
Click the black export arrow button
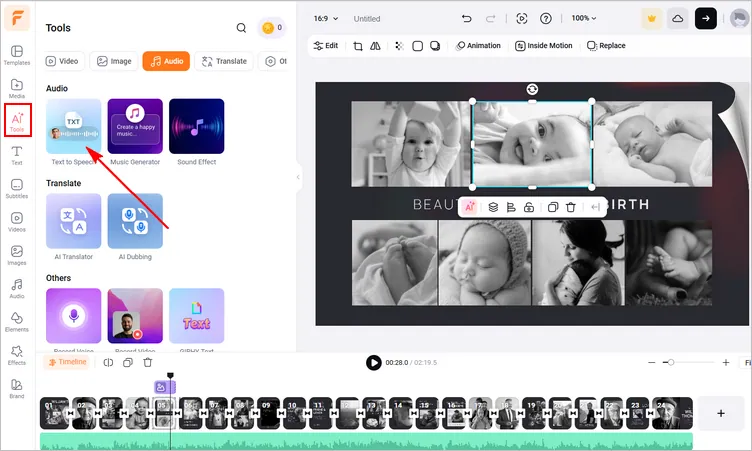[705, 19]
